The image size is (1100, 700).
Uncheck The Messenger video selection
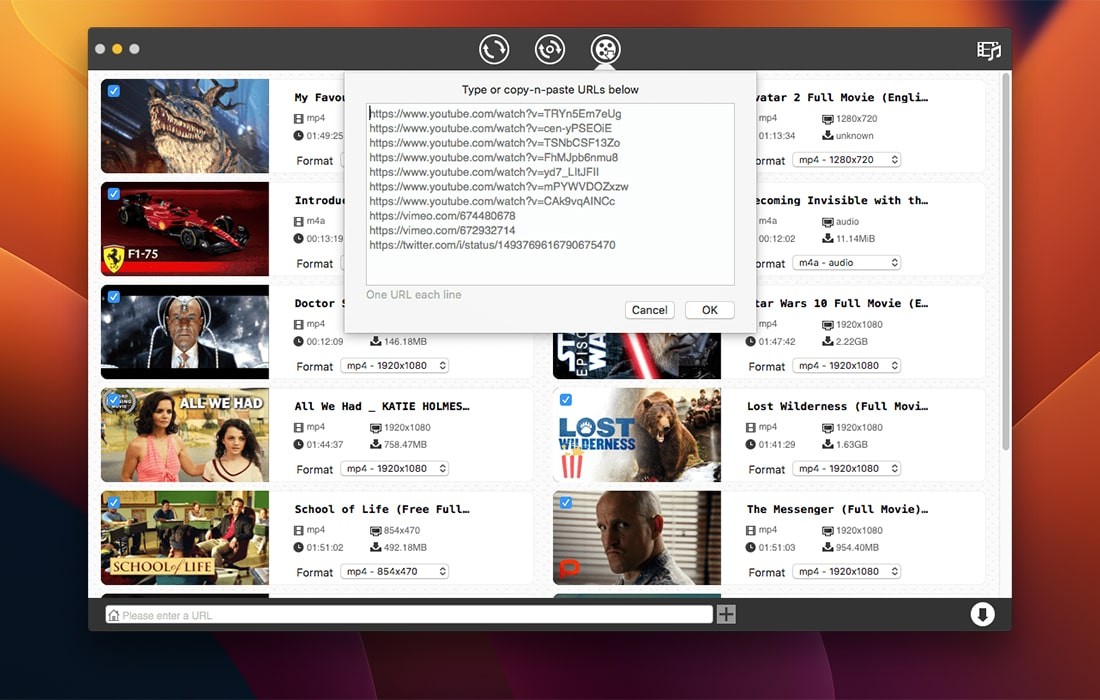pyautogui.click(x=566, y=501)
